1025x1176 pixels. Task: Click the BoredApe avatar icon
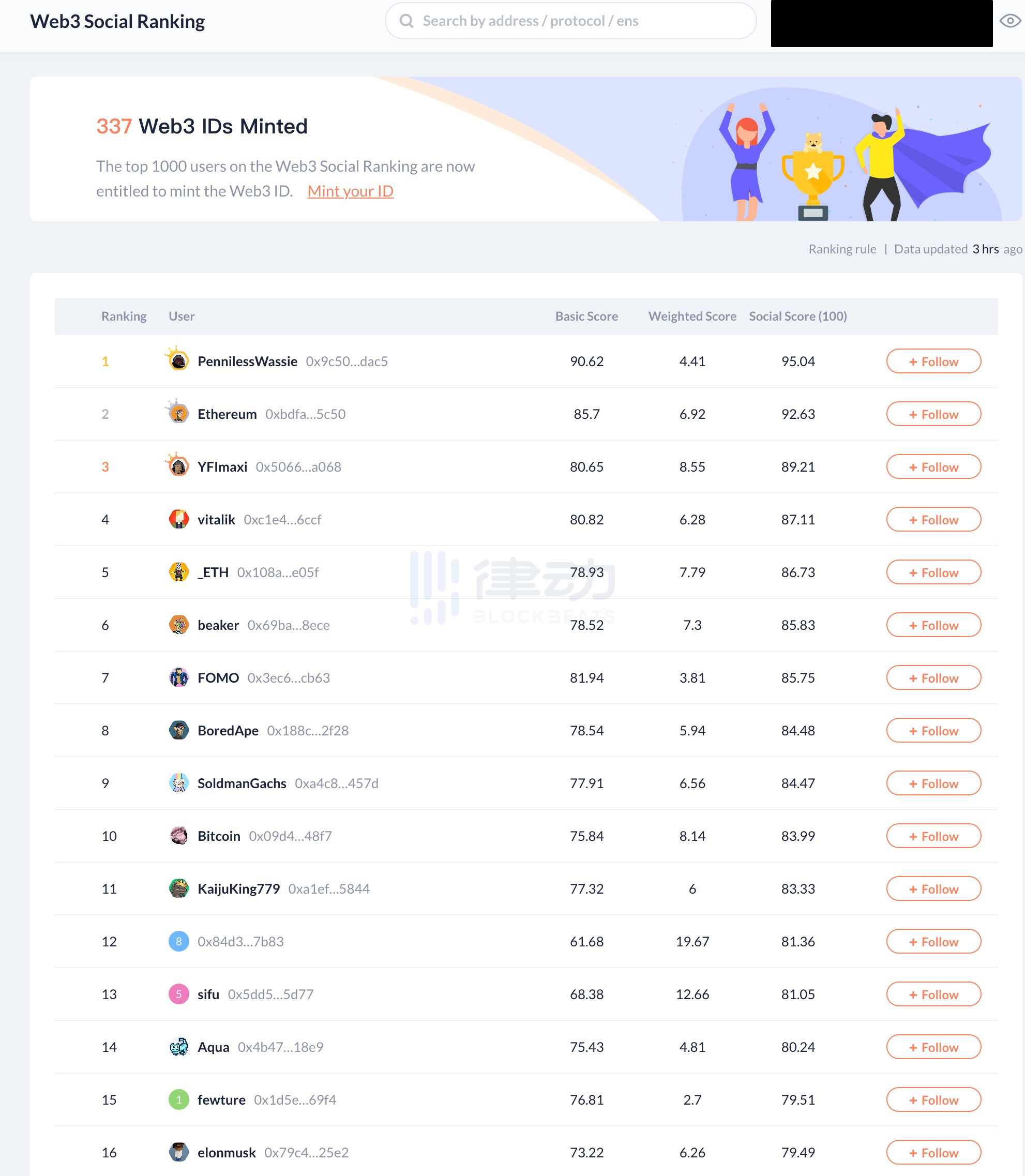[x=178, y=730]
